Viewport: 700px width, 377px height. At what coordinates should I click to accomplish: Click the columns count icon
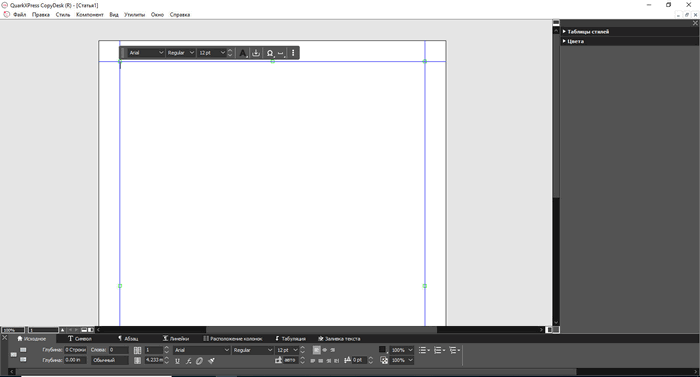138,350
